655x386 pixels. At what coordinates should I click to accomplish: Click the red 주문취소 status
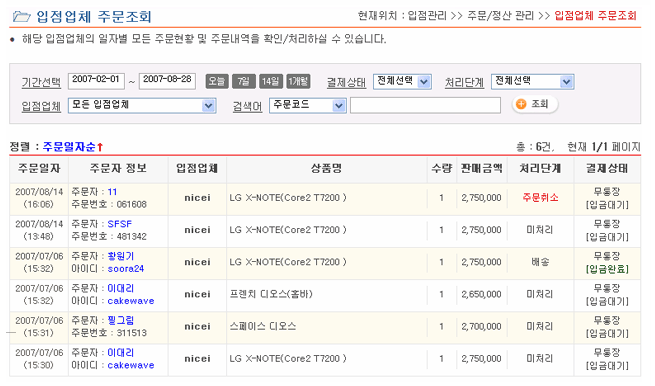[x=540, y=198]
